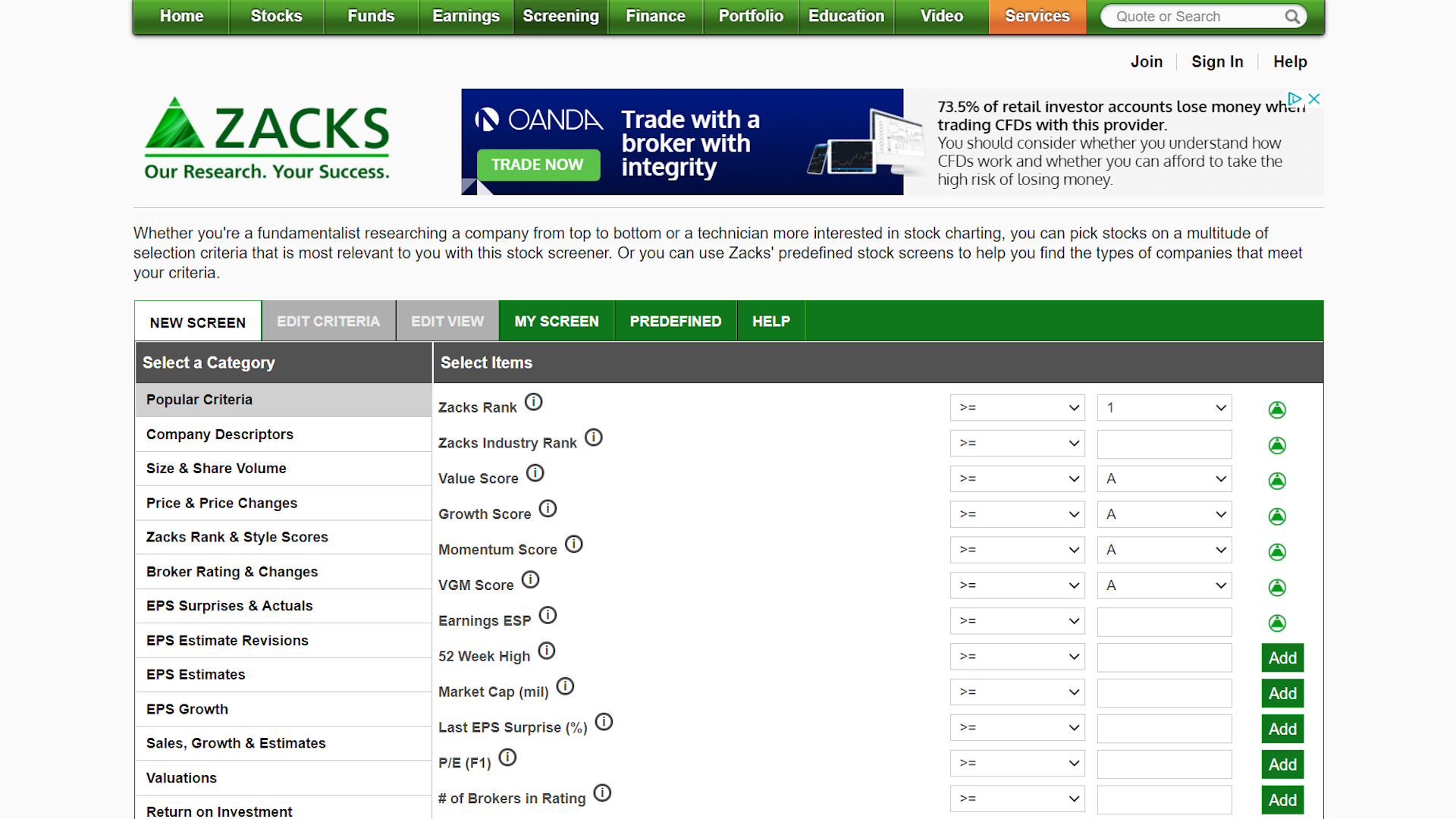
Task: Switch to the PREDEFINED tab
Action: 676,321
